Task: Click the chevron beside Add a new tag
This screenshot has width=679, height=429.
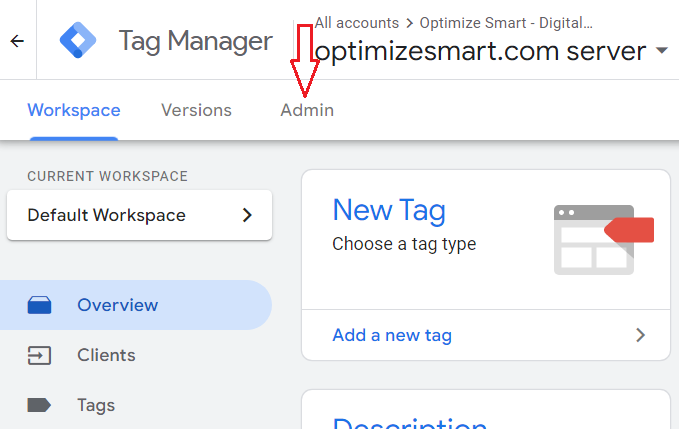Action: pos(641,335)
